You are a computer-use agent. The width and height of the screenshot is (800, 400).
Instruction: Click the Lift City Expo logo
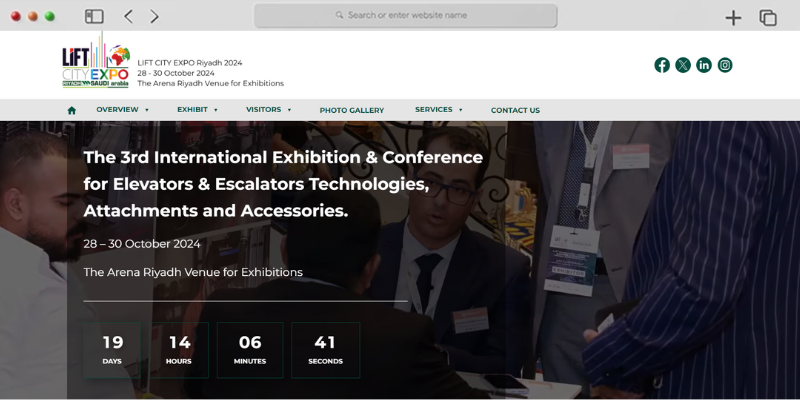pos(96,61)
